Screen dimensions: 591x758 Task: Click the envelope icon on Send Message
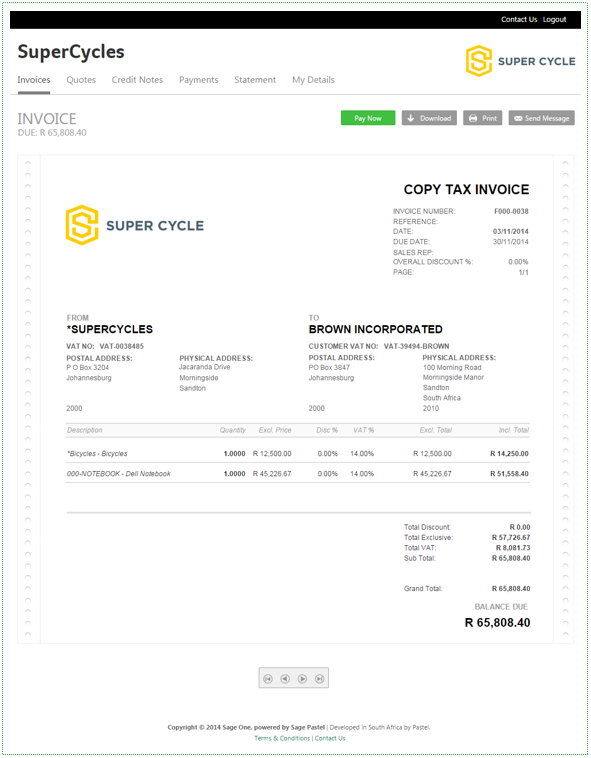point(518,118)
